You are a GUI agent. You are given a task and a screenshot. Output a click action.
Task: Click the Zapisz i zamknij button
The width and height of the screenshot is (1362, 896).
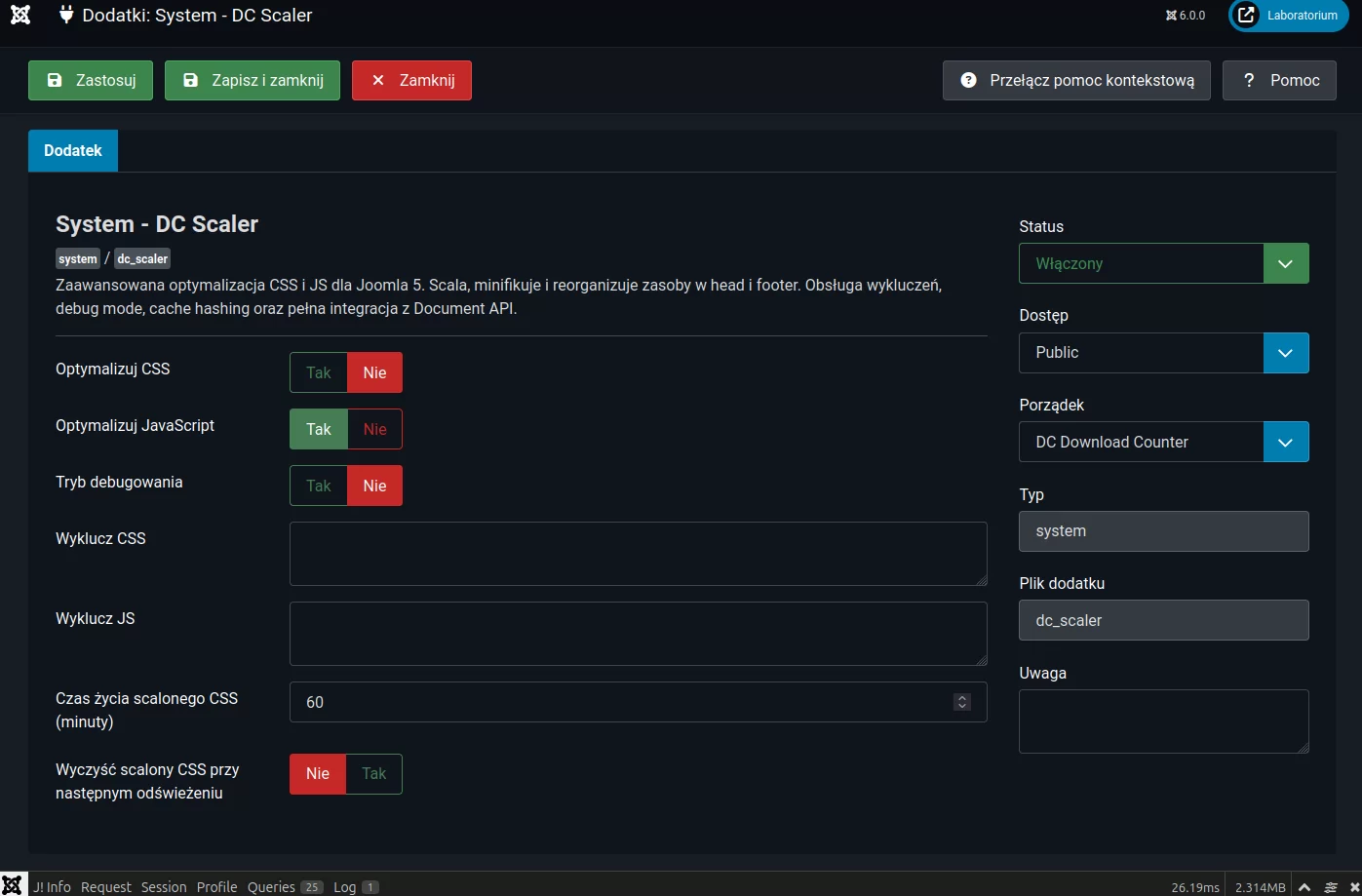(253, 81)
